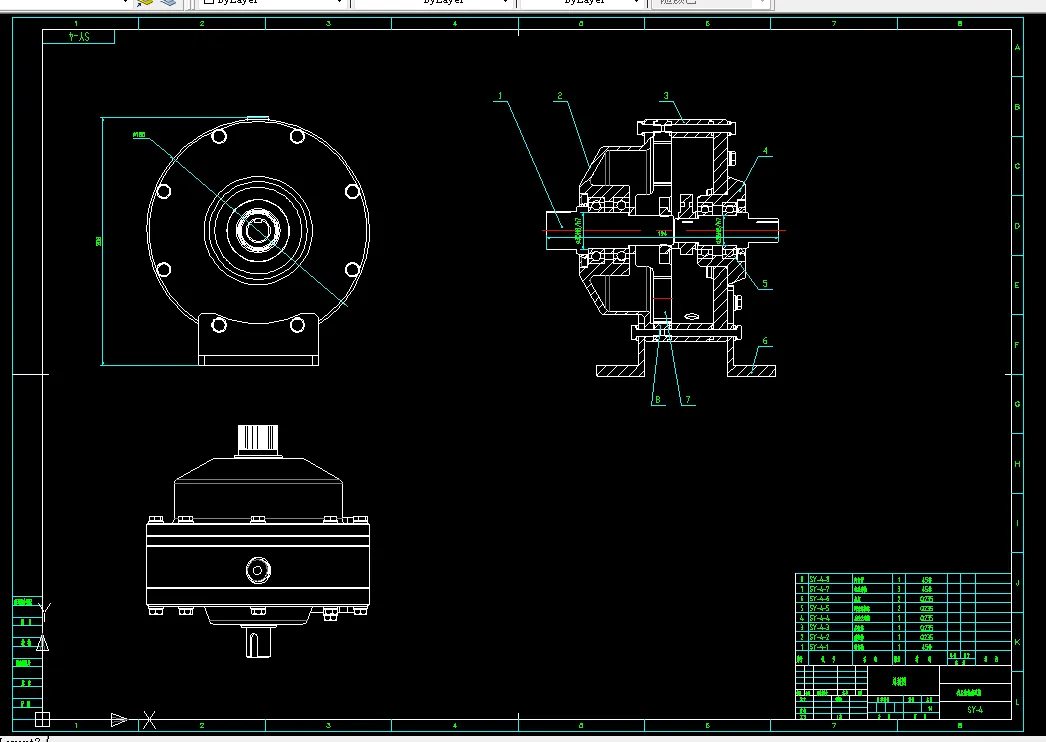Pick balloon number 2 on section view

[x=560, y=96]
